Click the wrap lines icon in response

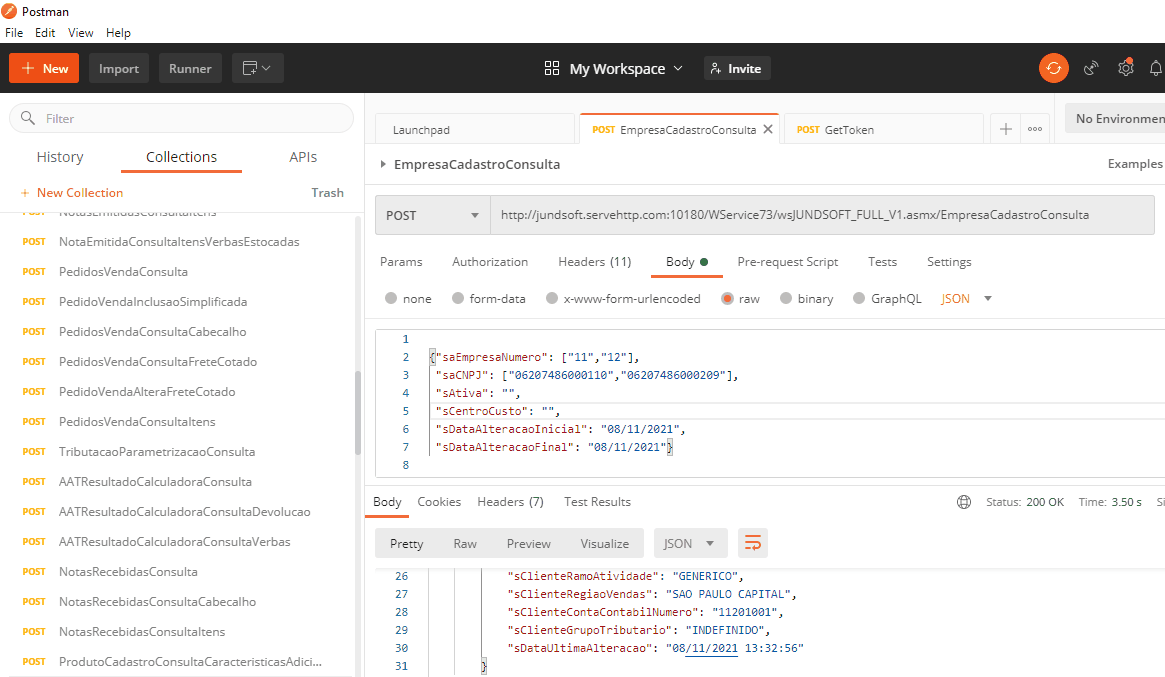click(752, 543)
